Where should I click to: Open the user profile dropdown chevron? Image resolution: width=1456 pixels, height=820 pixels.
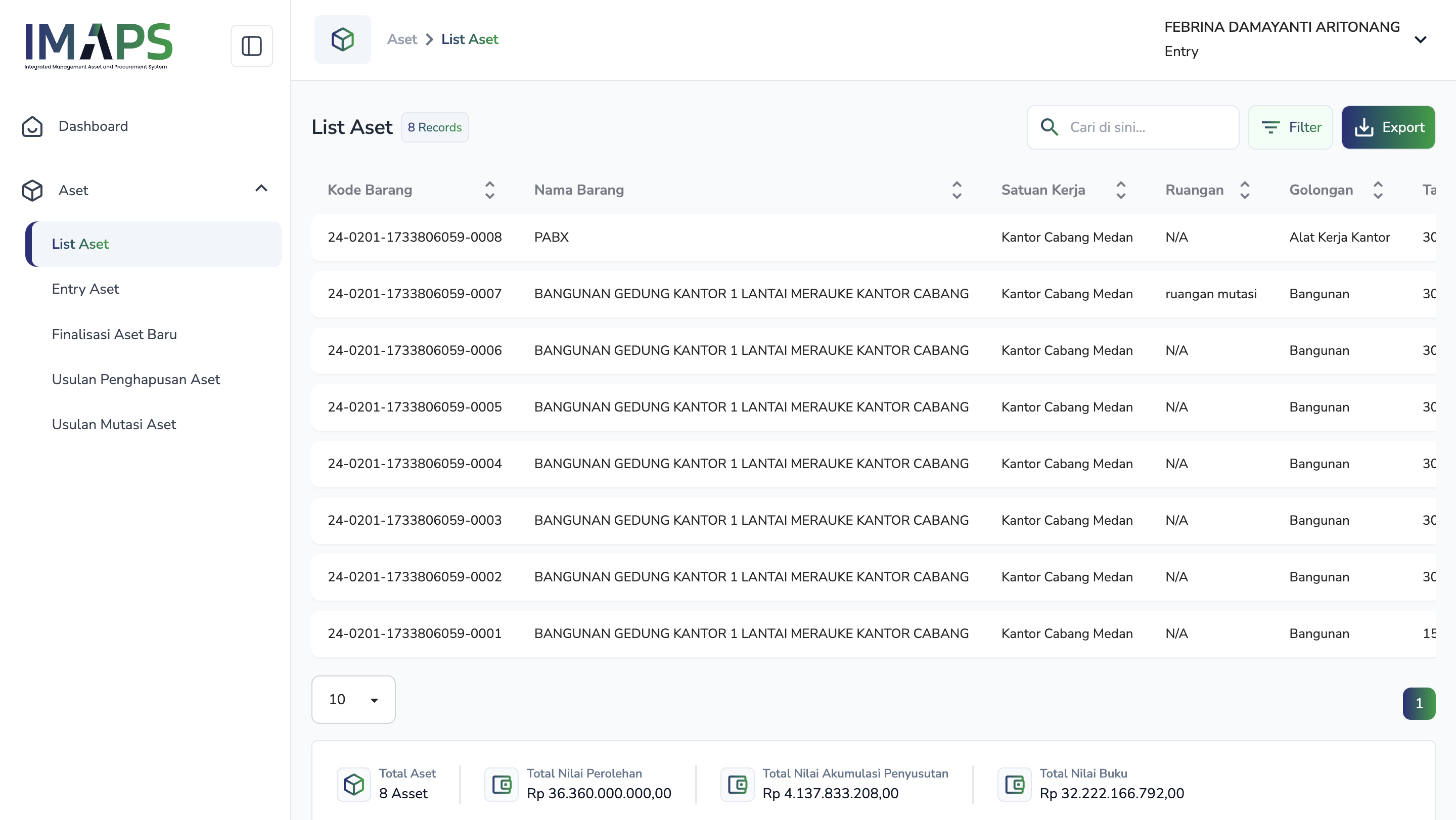click(x=1420, y=39)
